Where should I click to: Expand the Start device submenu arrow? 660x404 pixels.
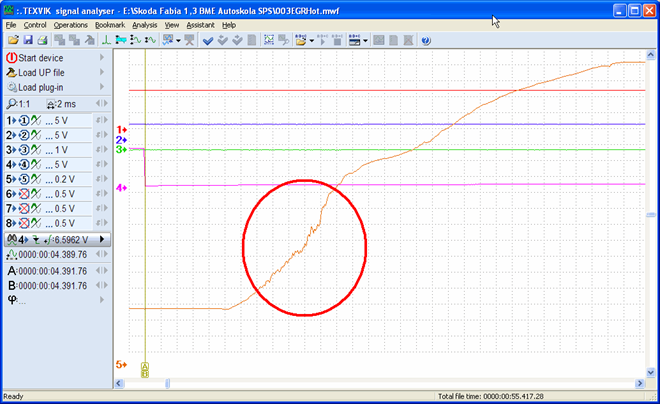click(102, 57)
